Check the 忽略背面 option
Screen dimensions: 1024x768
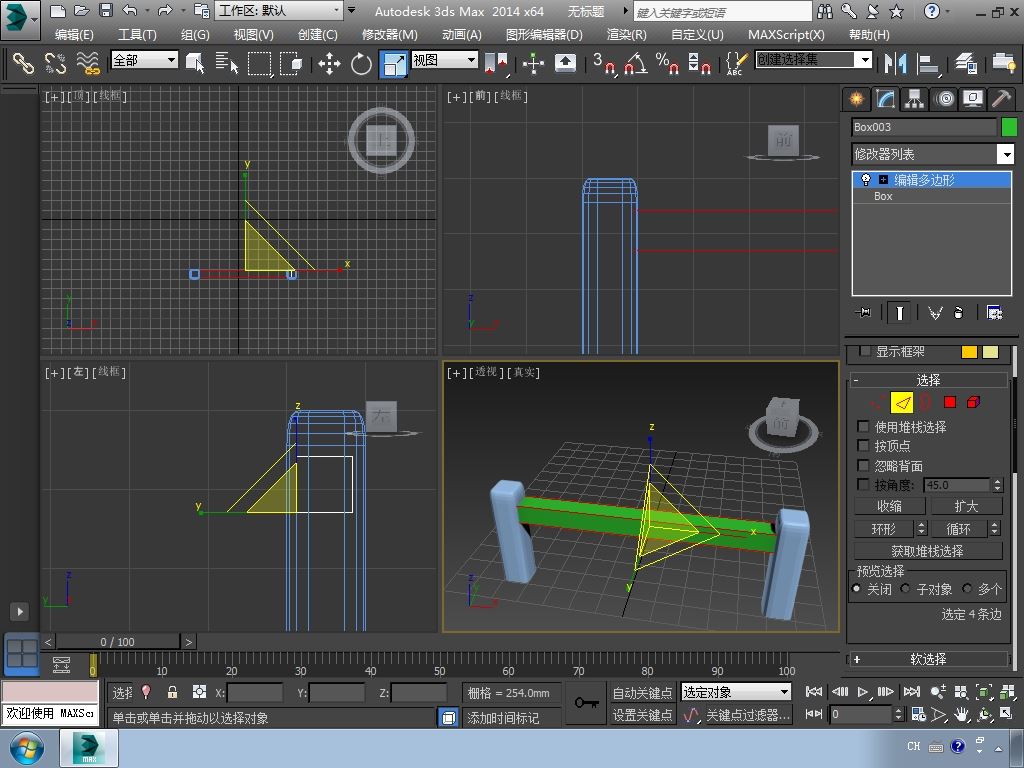click(x=864, y=466)
